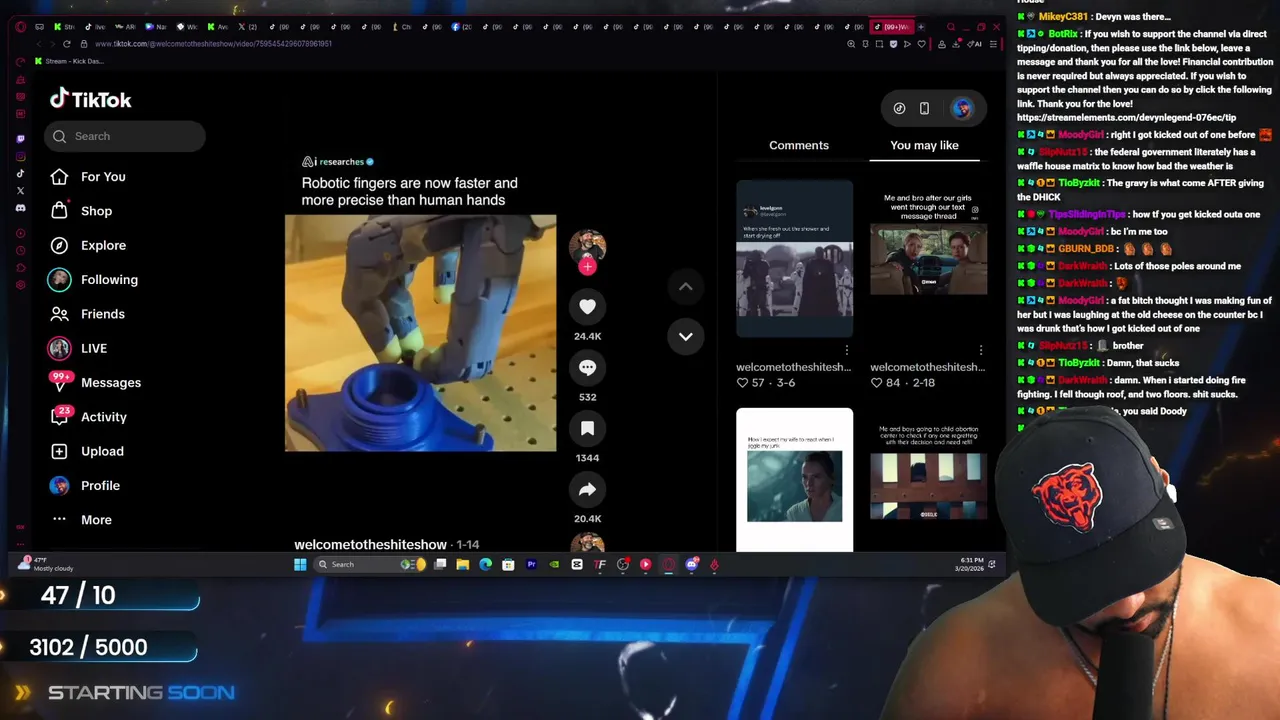Switch to the Comments tab
The width and height of the screenshot is (1280, 720).
click(798, 145)
